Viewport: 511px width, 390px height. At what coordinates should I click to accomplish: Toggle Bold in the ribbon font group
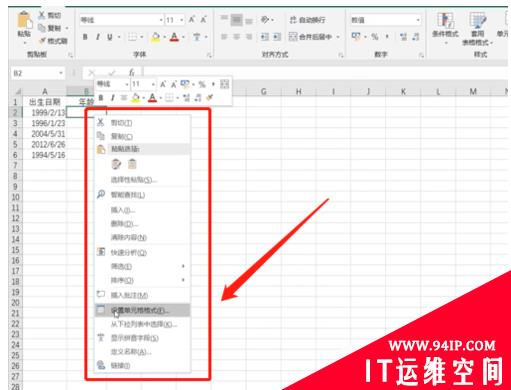pyautogui.click(x=85, y=37)
